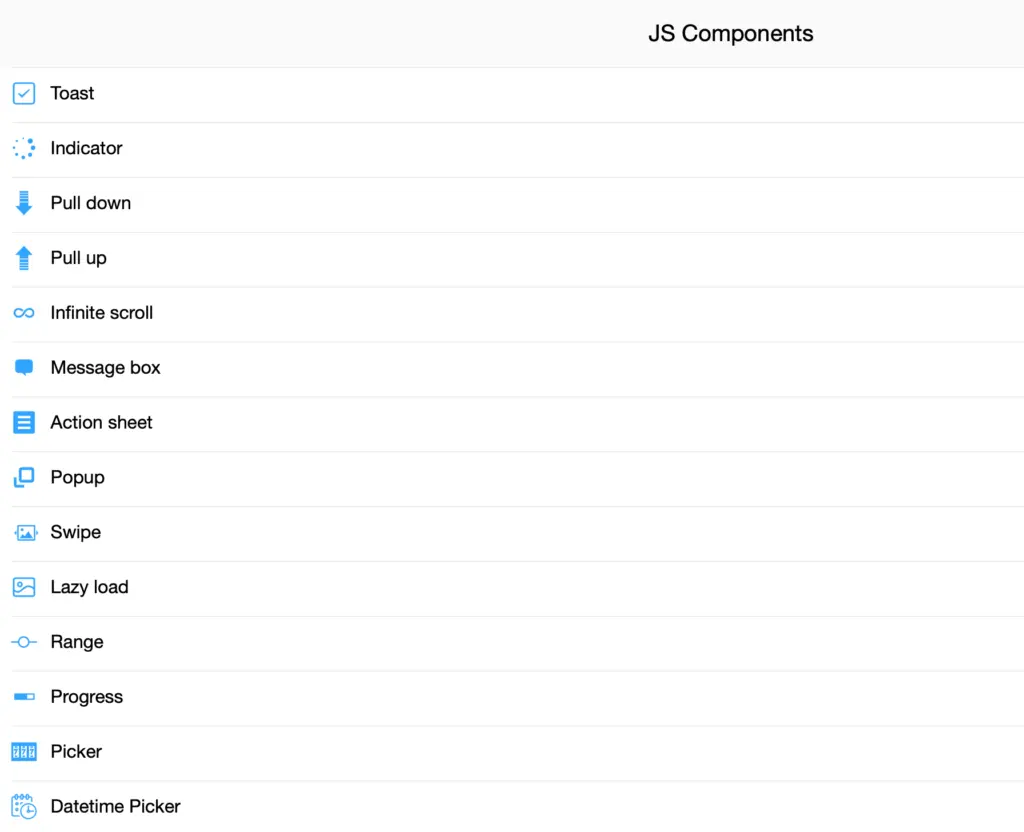This screenshot has height=832, width=1024.
Task: Click the Picker columns icon
Action: 24,751
